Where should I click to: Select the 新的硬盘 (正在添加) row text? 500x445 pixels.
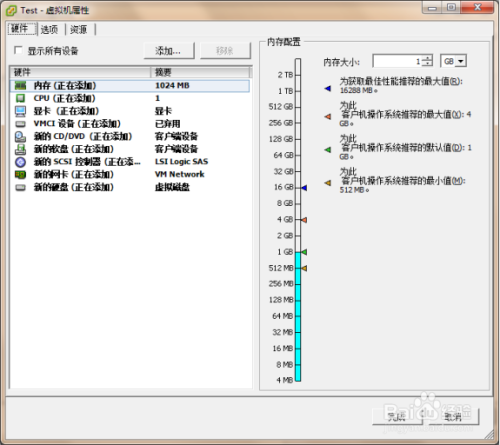pos(74,187)
